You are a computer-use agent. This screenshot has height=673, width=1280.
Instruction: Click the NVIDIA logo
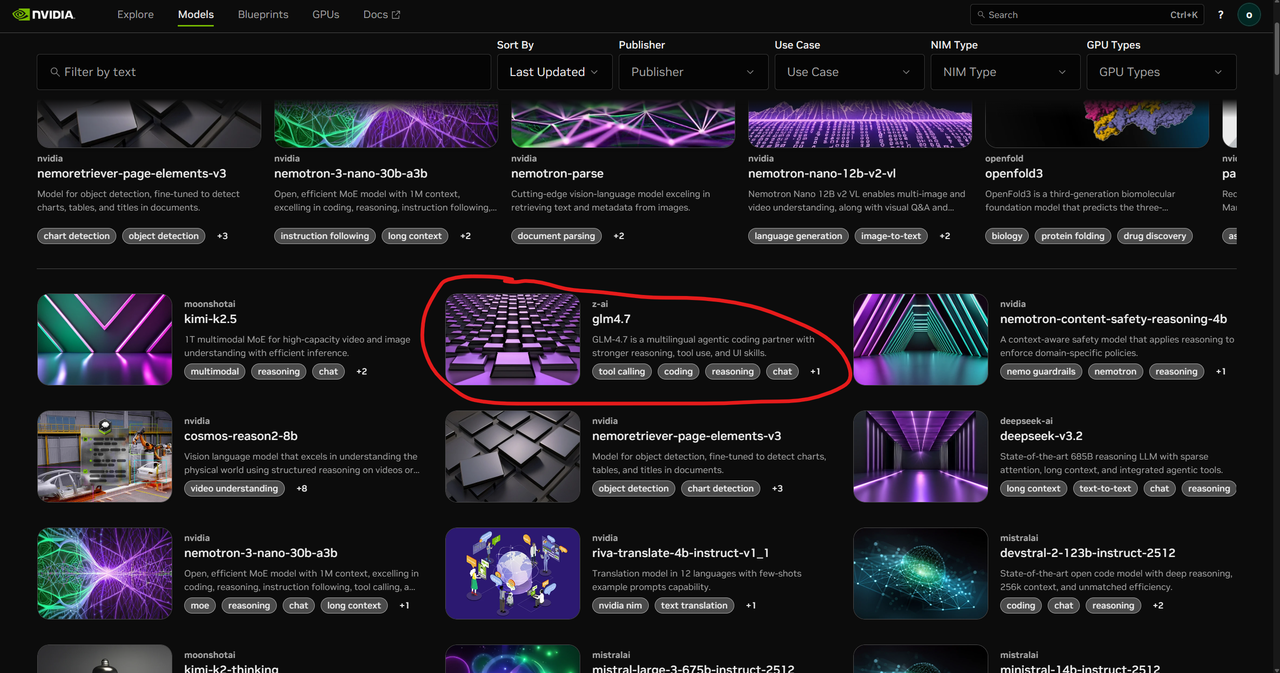click(43, 15)
